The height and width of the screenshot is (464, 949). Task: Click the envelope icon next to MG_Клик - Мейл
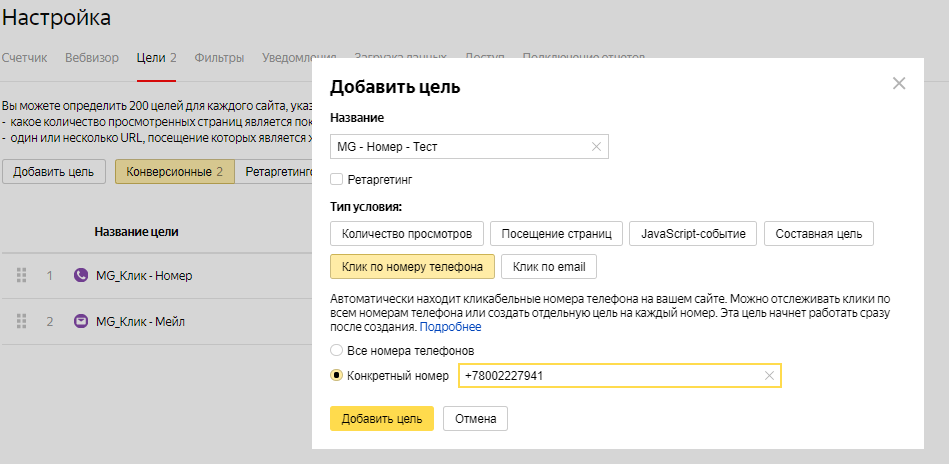[x=81, y=322]
